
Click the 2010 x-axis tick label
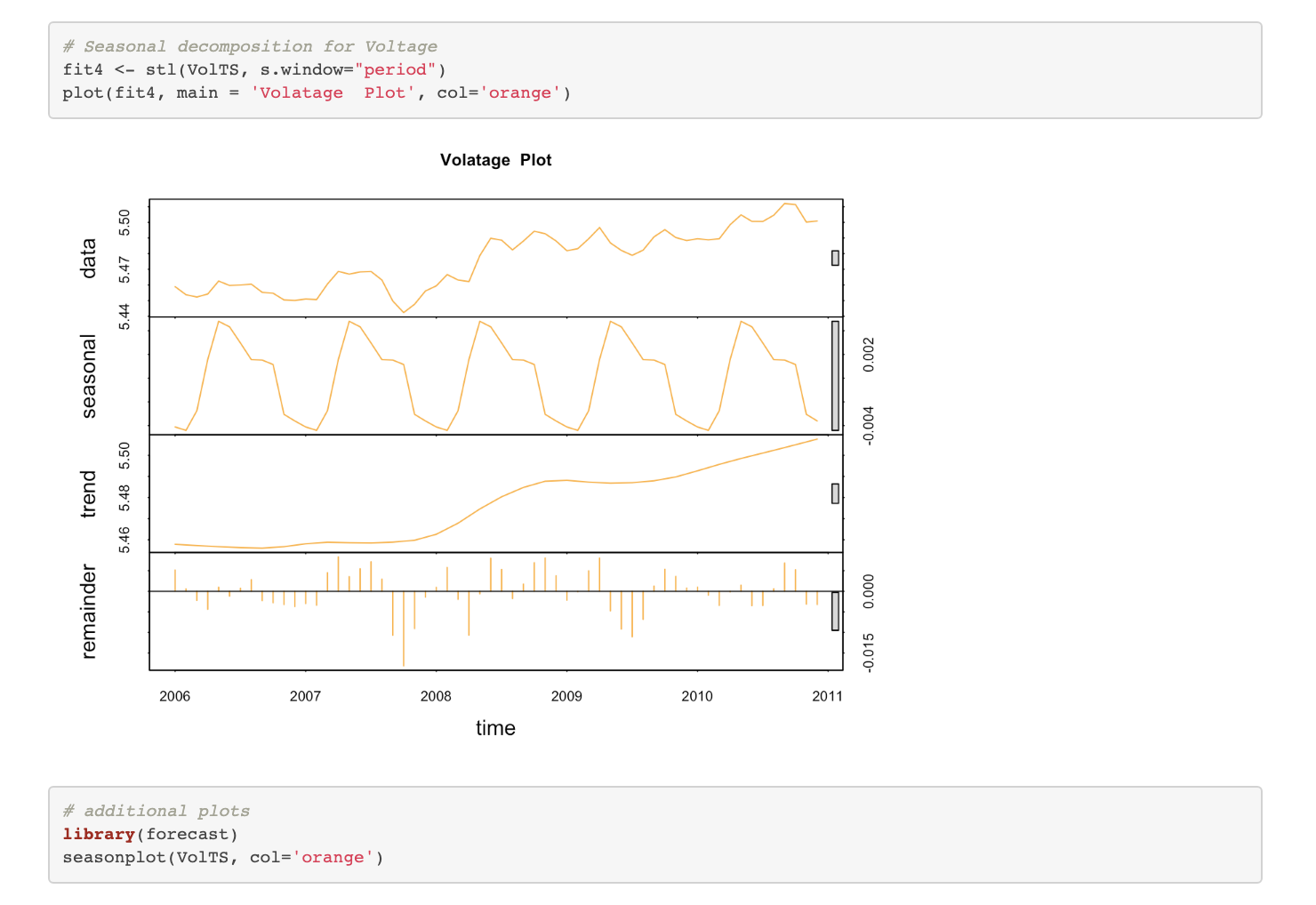(697, 696)
